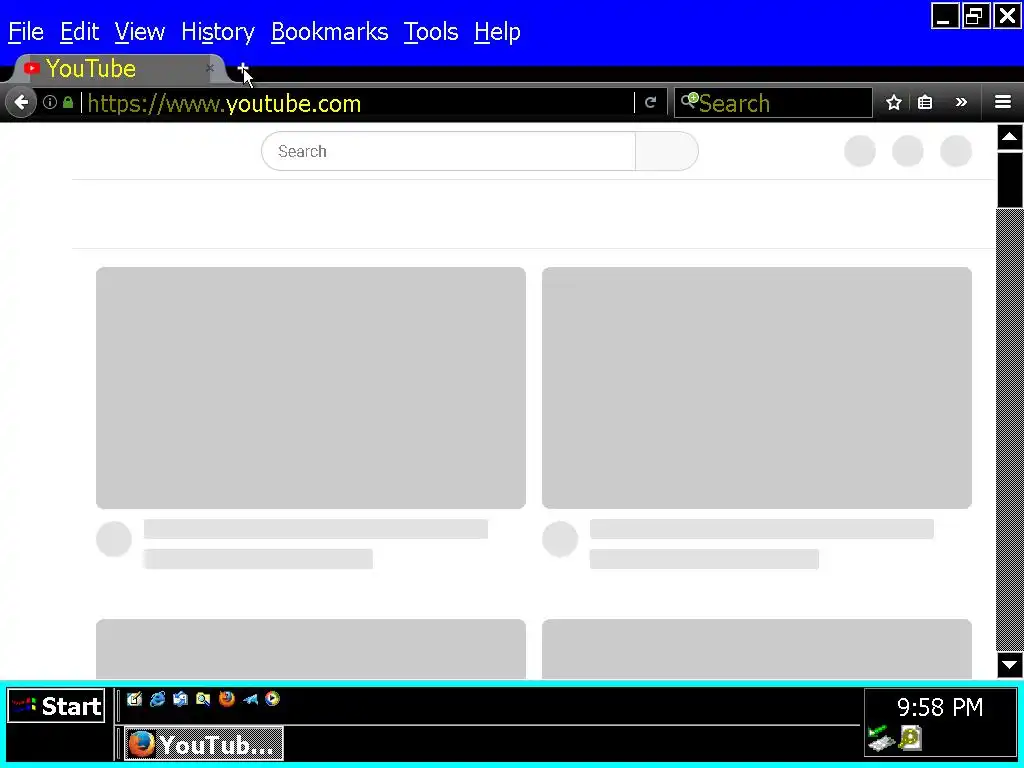Viewport: 1024px width, 768px height.
Task: Open the site information icon in the address bar
Action: pos(50,103)
